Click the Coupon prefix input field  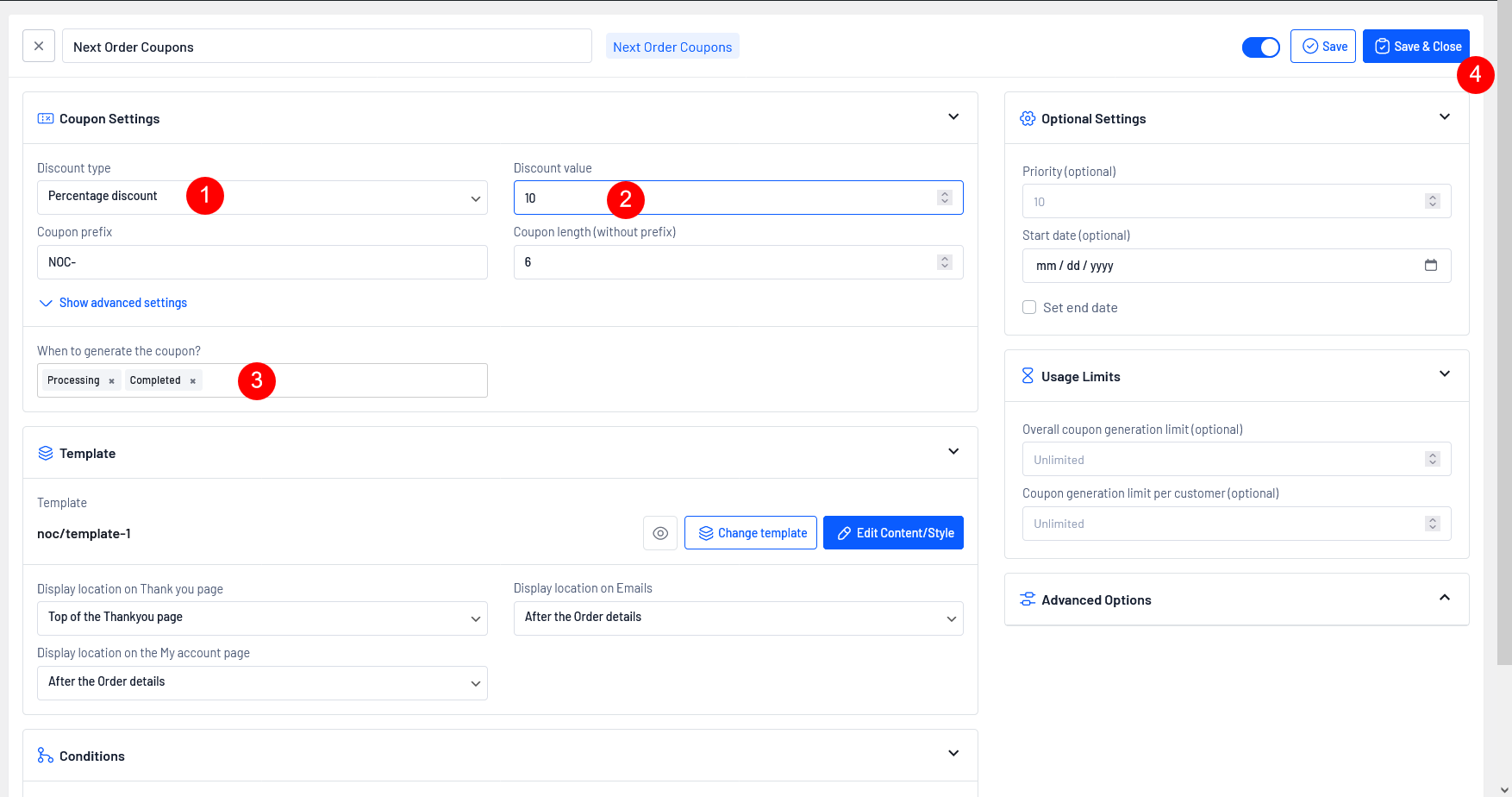(262, 262)
